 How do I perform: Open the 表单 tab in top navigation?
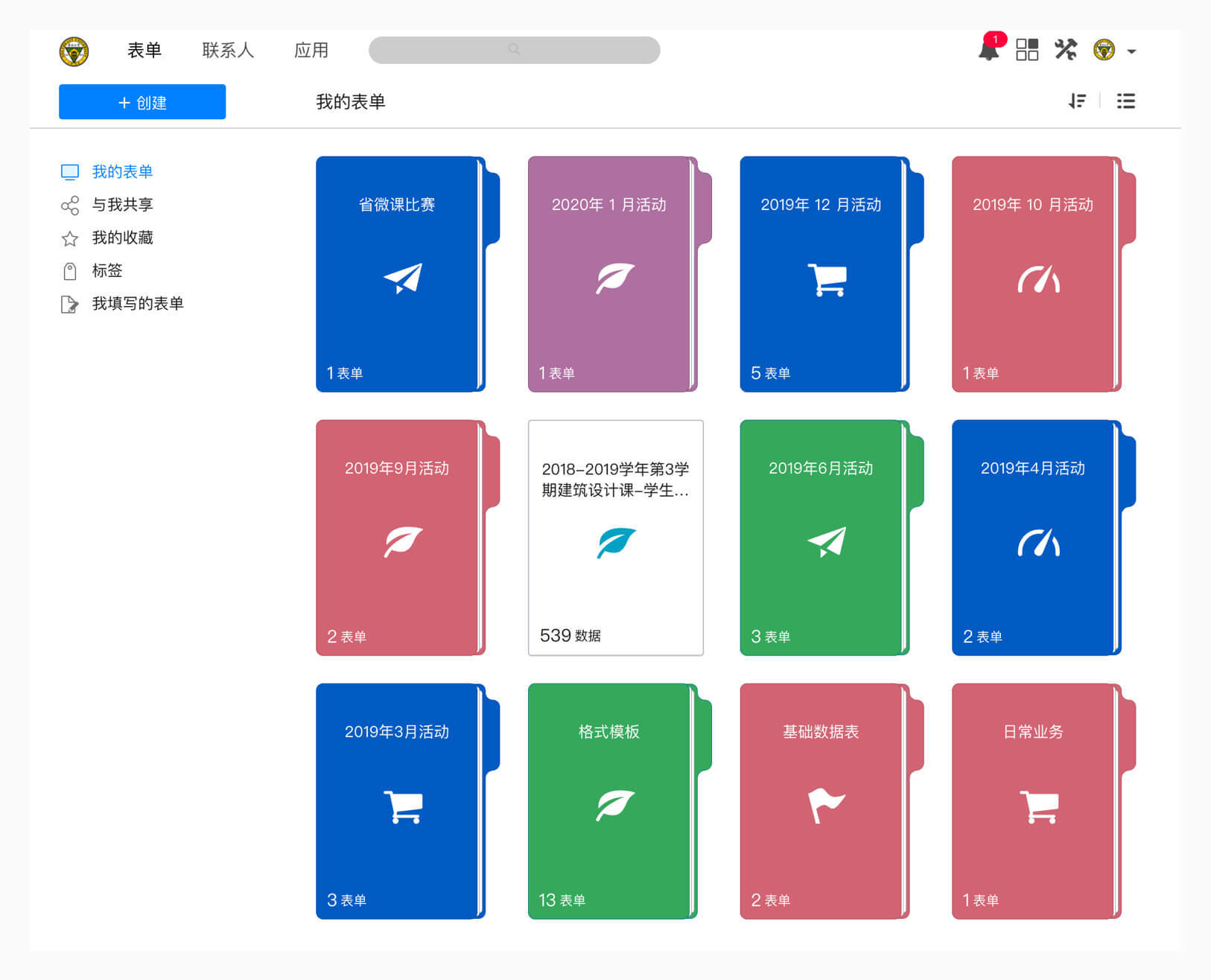coord(144,50)
